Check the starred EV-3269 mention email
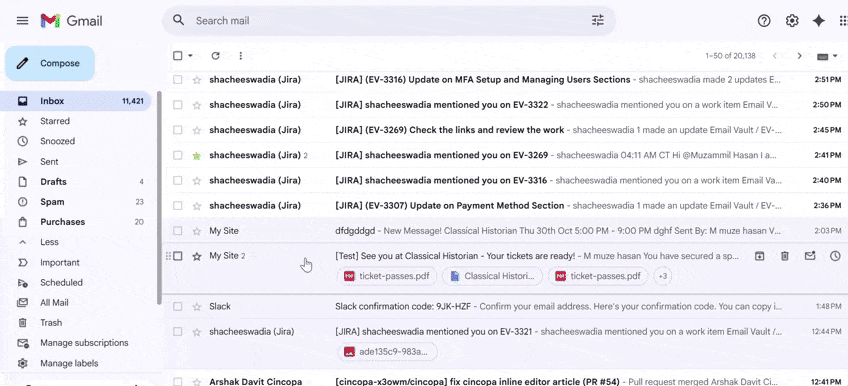 click(x=177, y=155)
